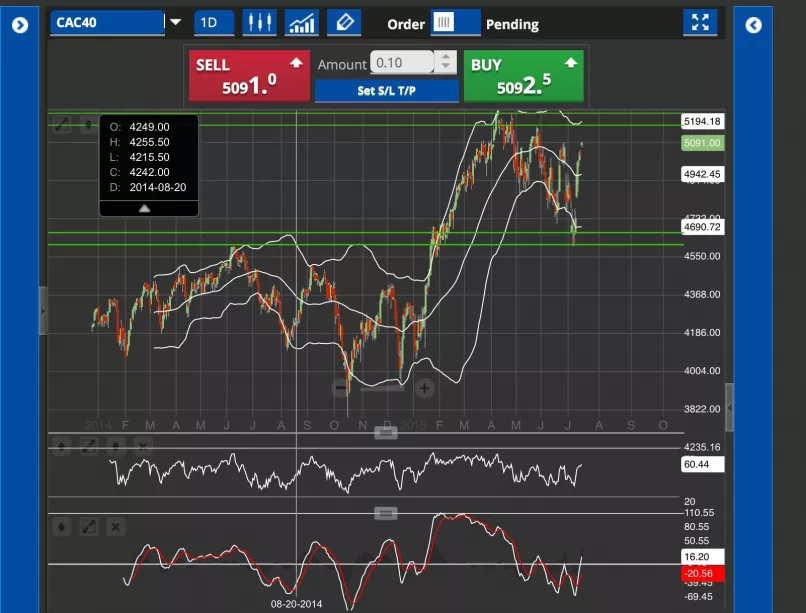Click the 5194.18 price label
The height and width of the screenshot is (613, 806).
click(x=703, y=121)
